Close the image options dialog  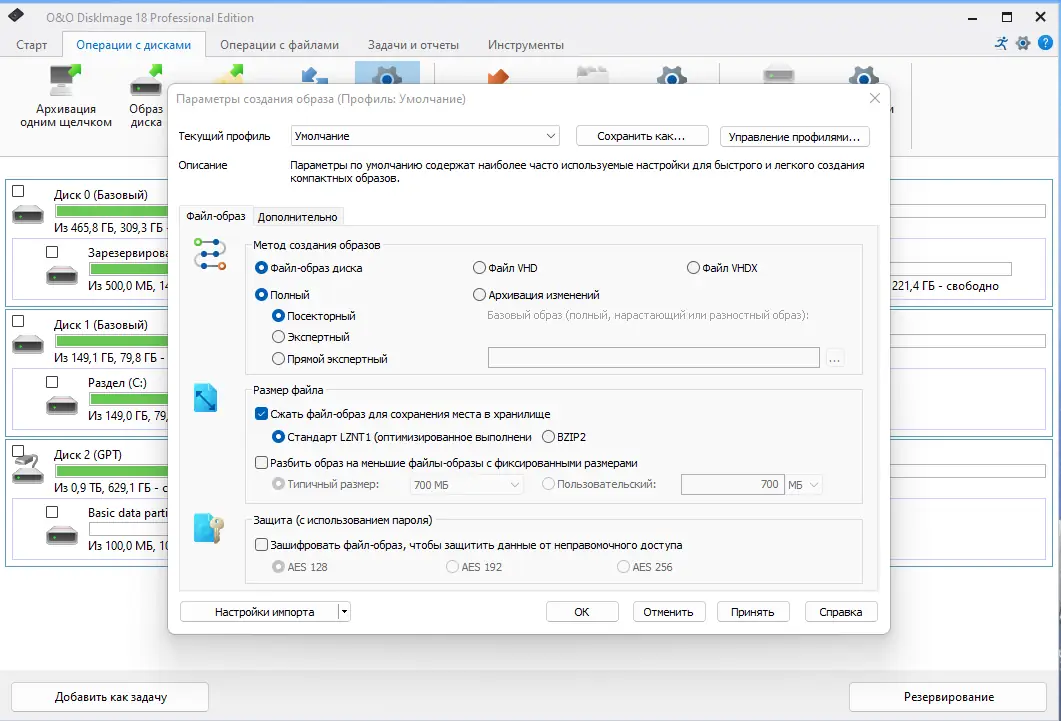[x=874, y=98]
